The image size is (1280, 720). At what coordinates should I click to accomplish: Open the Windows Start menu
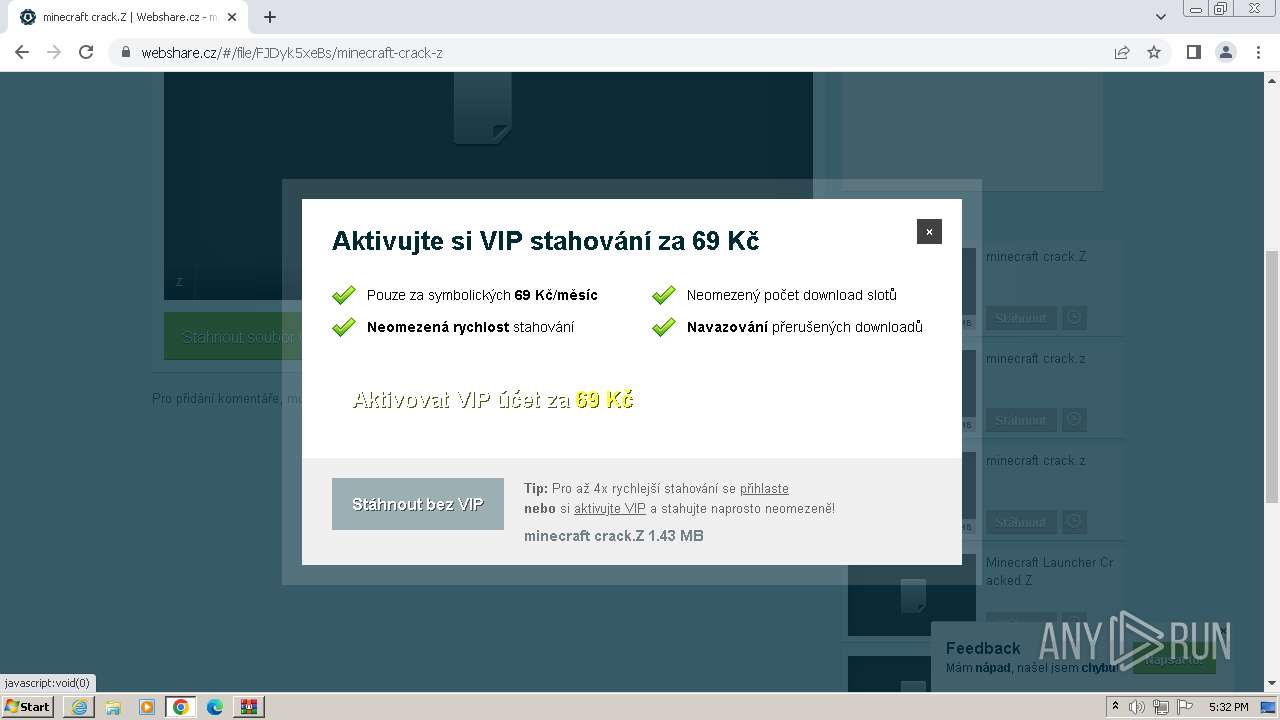coord(28,706)
